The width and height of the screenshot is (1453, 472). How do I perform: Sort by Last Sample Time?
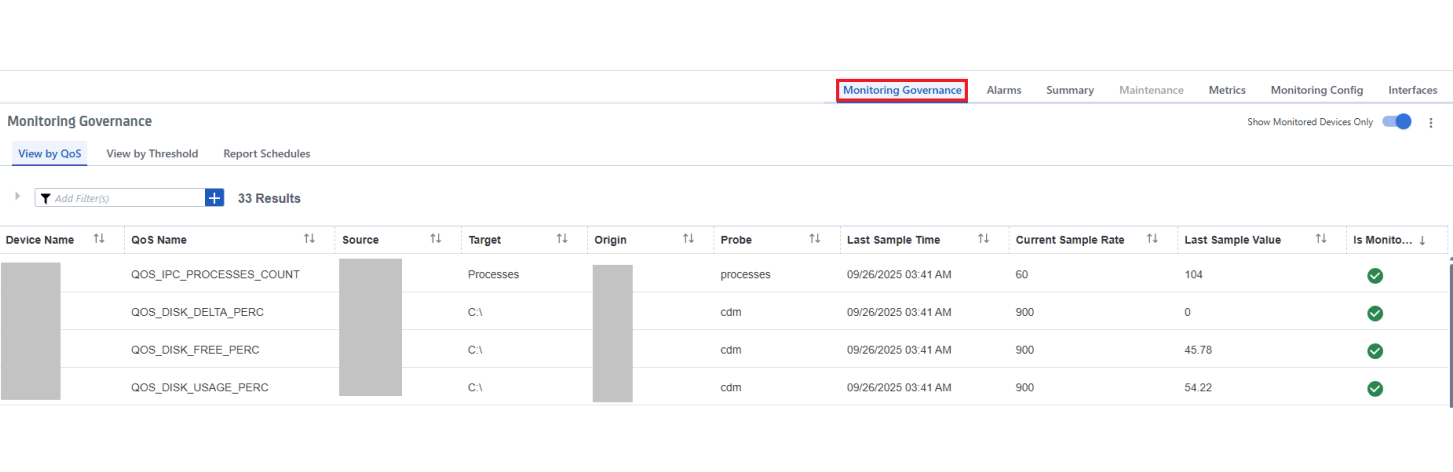point(984,239)
